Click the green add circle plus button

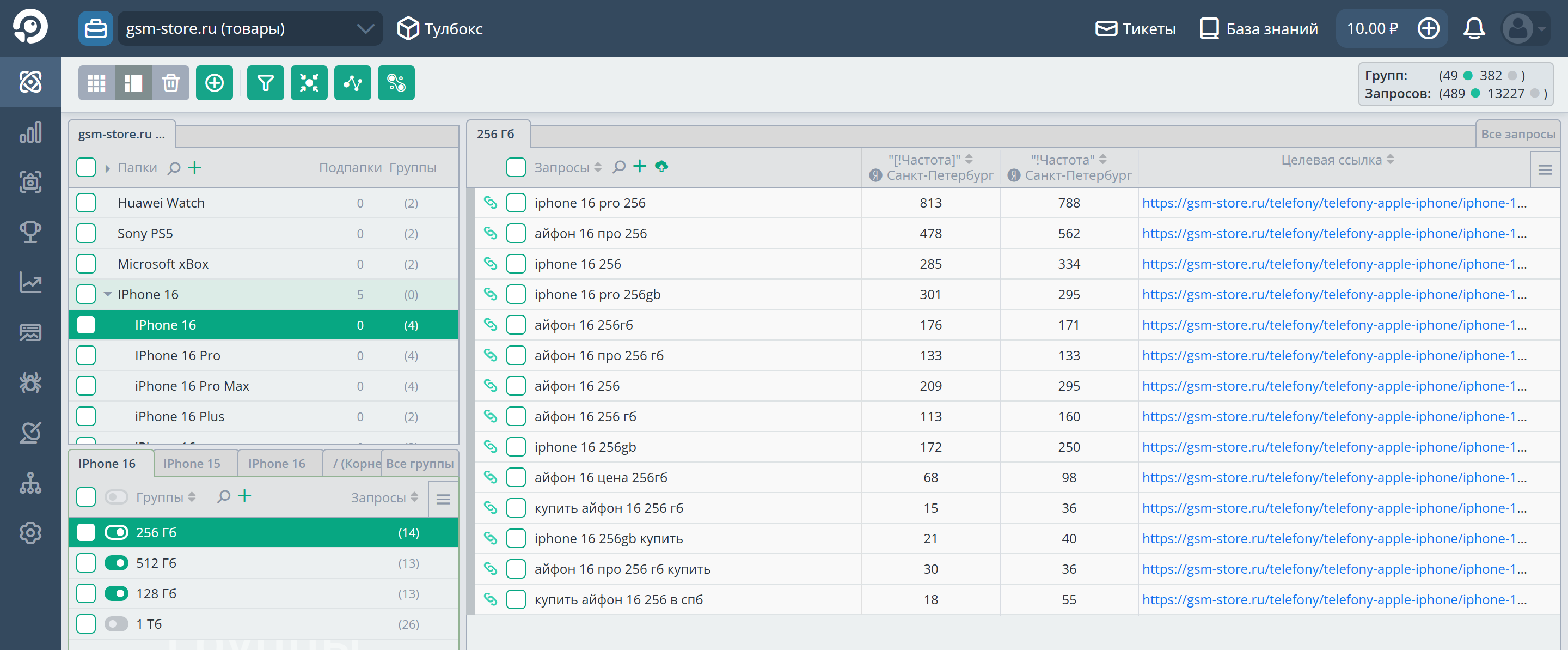[x=215, y=83]
